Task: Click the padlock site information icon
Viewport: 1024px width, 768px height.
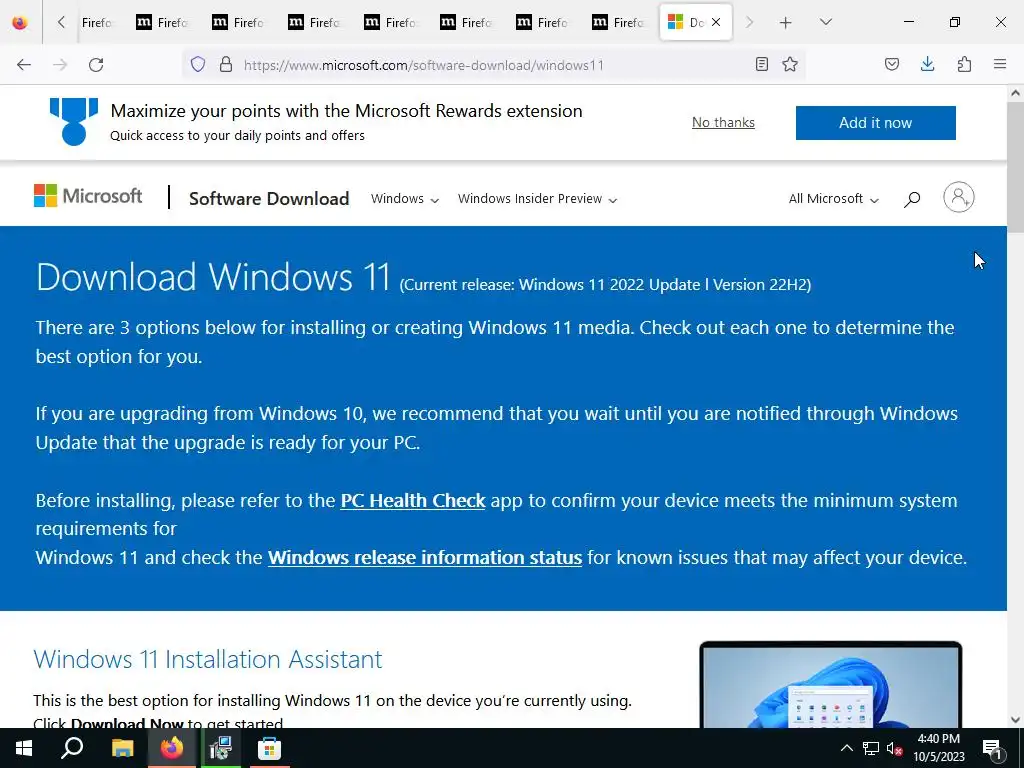Action: tap(226, 64)
